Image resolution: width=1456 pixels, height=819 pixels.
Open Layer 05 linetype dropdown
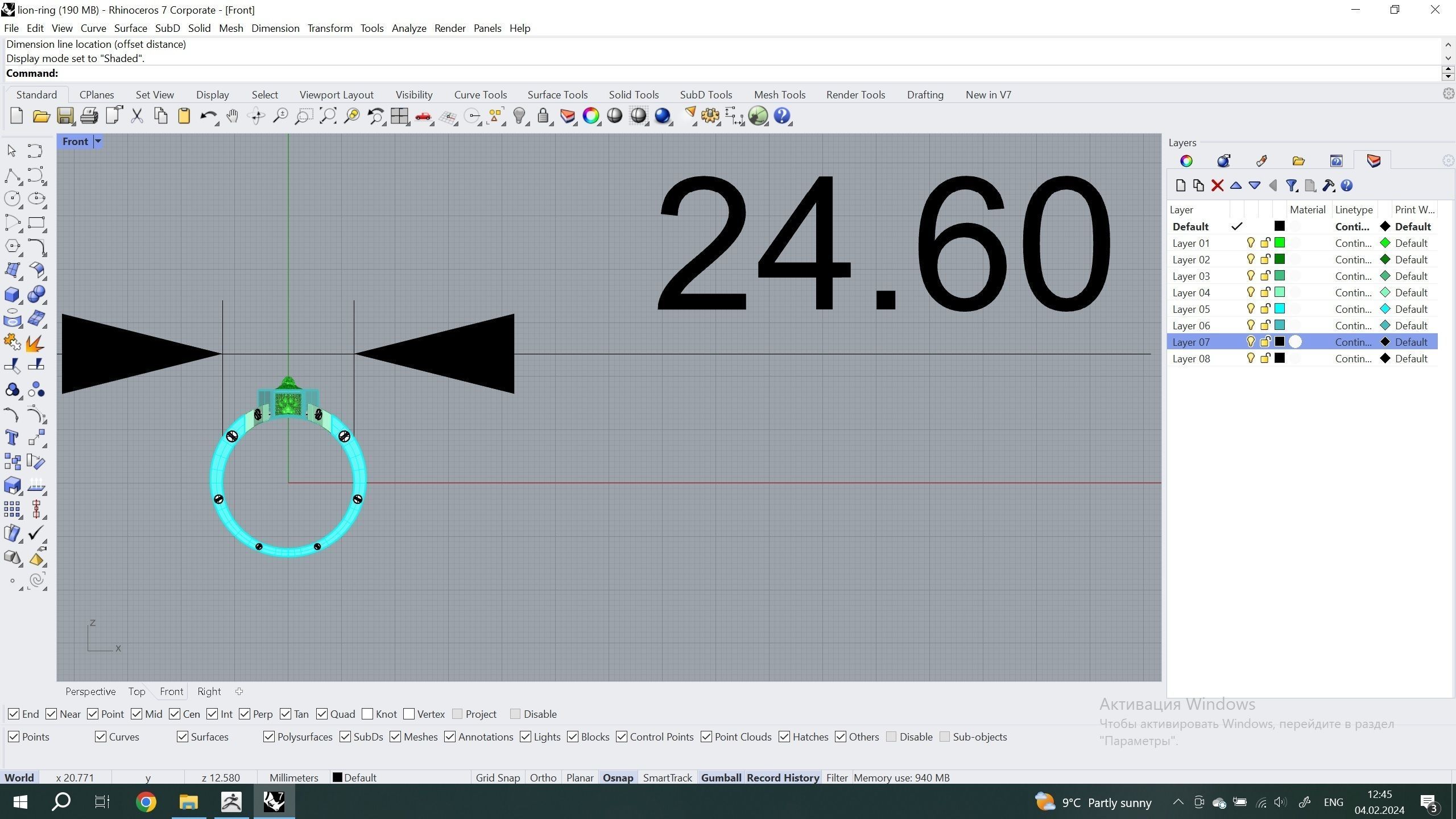pyautogui.click(x=1353, y=309)
